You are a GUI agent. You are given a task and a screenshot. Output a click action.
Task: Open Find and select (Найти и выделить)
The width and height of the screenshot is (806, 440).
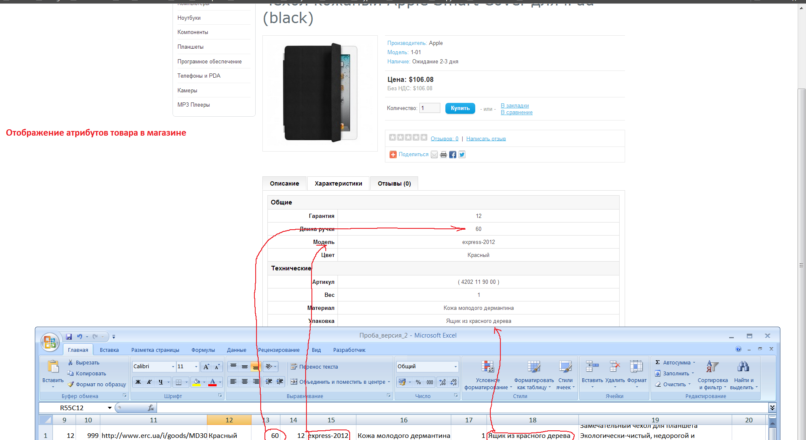(x=743, y=375)
